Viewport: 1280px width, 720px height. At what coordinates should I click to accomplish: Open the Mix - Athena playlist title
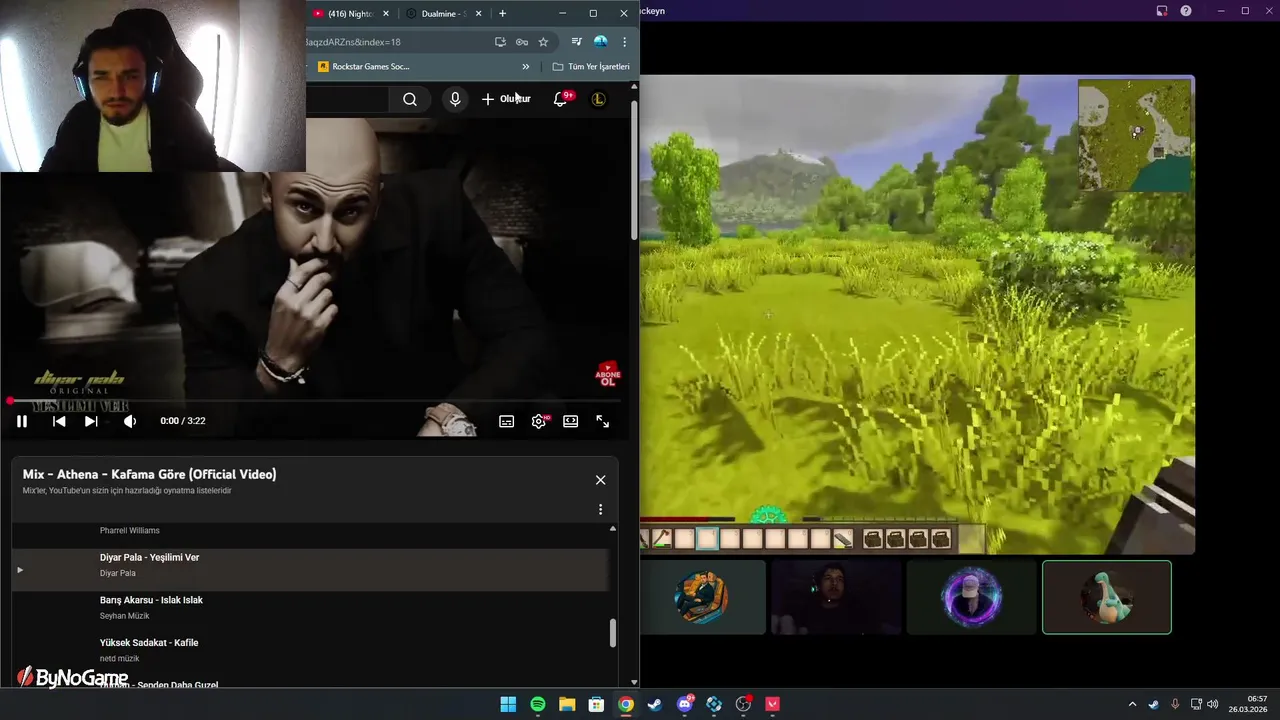pos(150,474)
